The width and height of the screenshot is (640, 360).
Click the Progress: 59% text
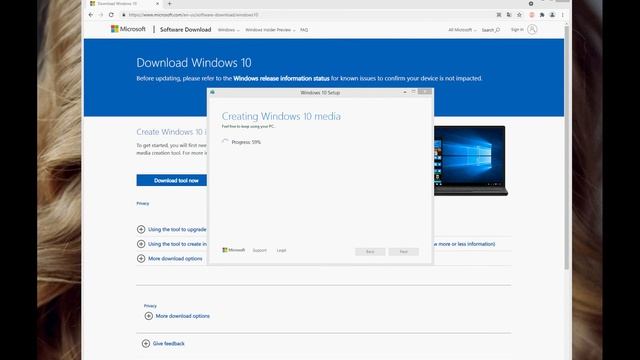246,142
